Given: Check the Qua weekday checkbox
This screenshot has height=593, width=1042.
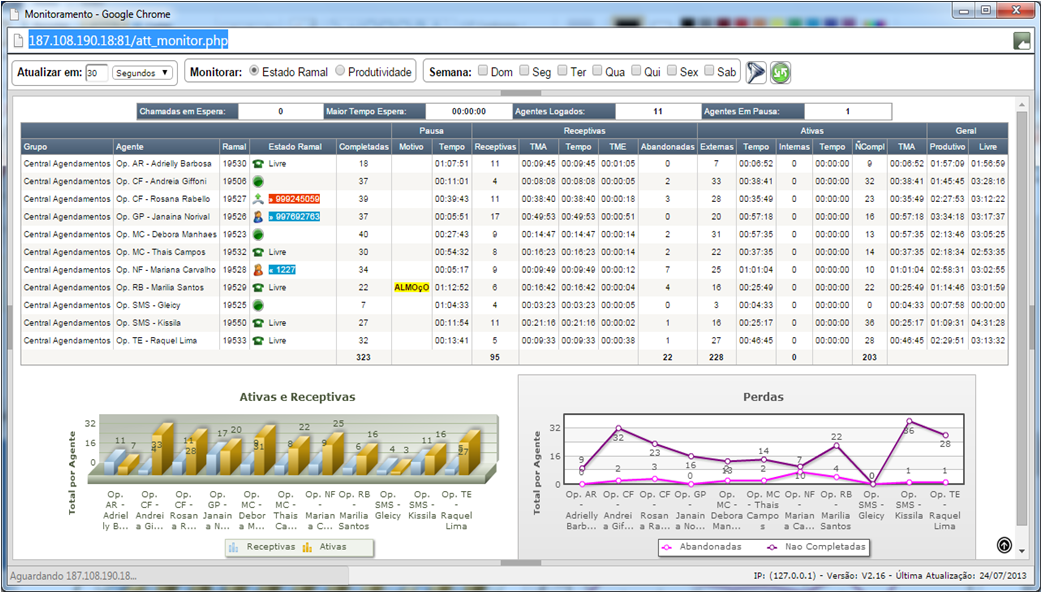Looking at the screenshot, I should click(x=597, y=70).
